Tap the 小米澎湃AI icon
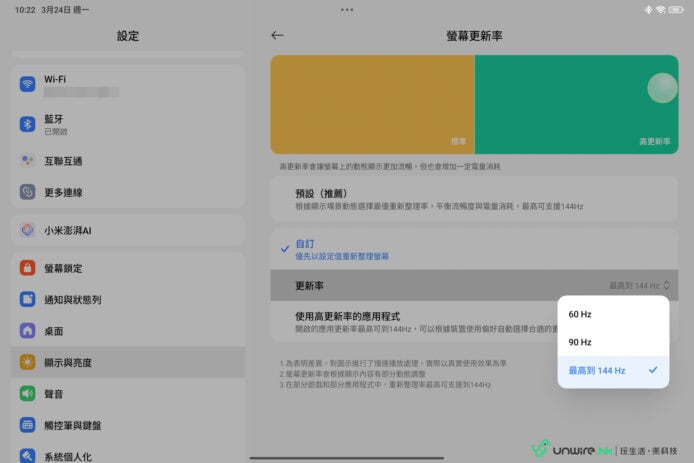 [x=28, y=230]
